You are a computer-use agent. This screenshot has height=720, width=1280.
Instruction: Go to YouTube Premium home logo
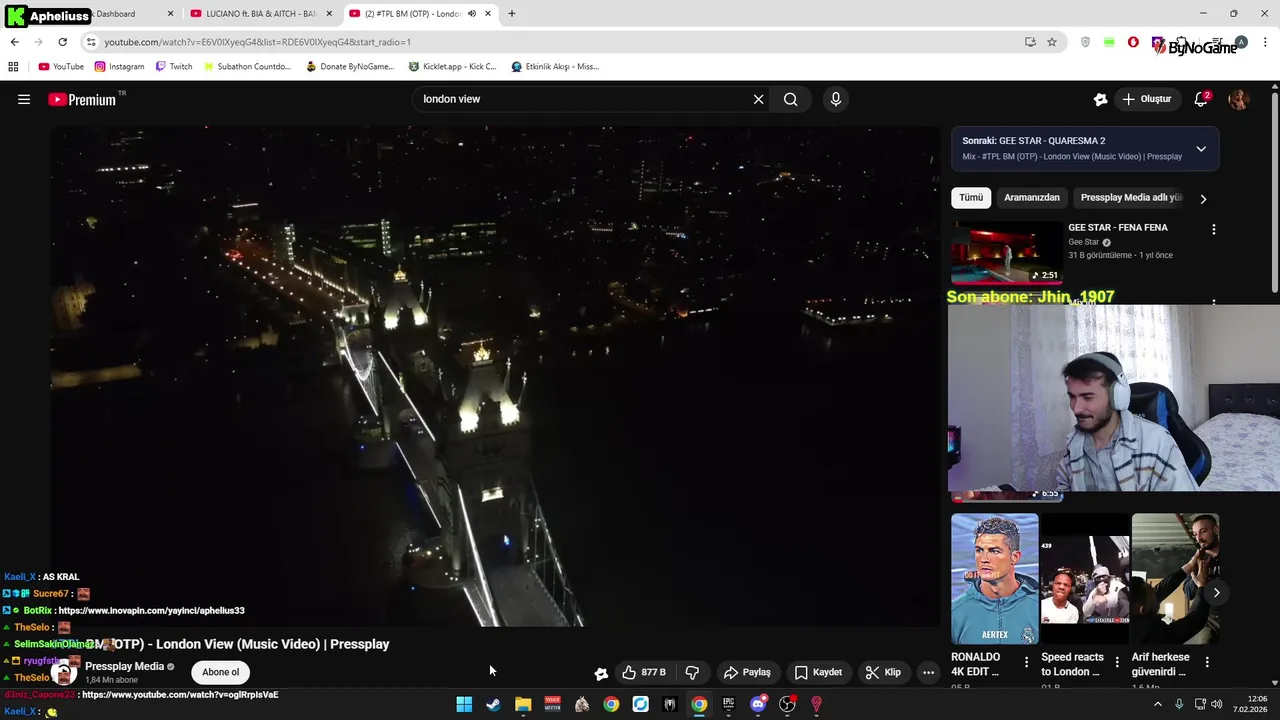(x=82, y=99)
